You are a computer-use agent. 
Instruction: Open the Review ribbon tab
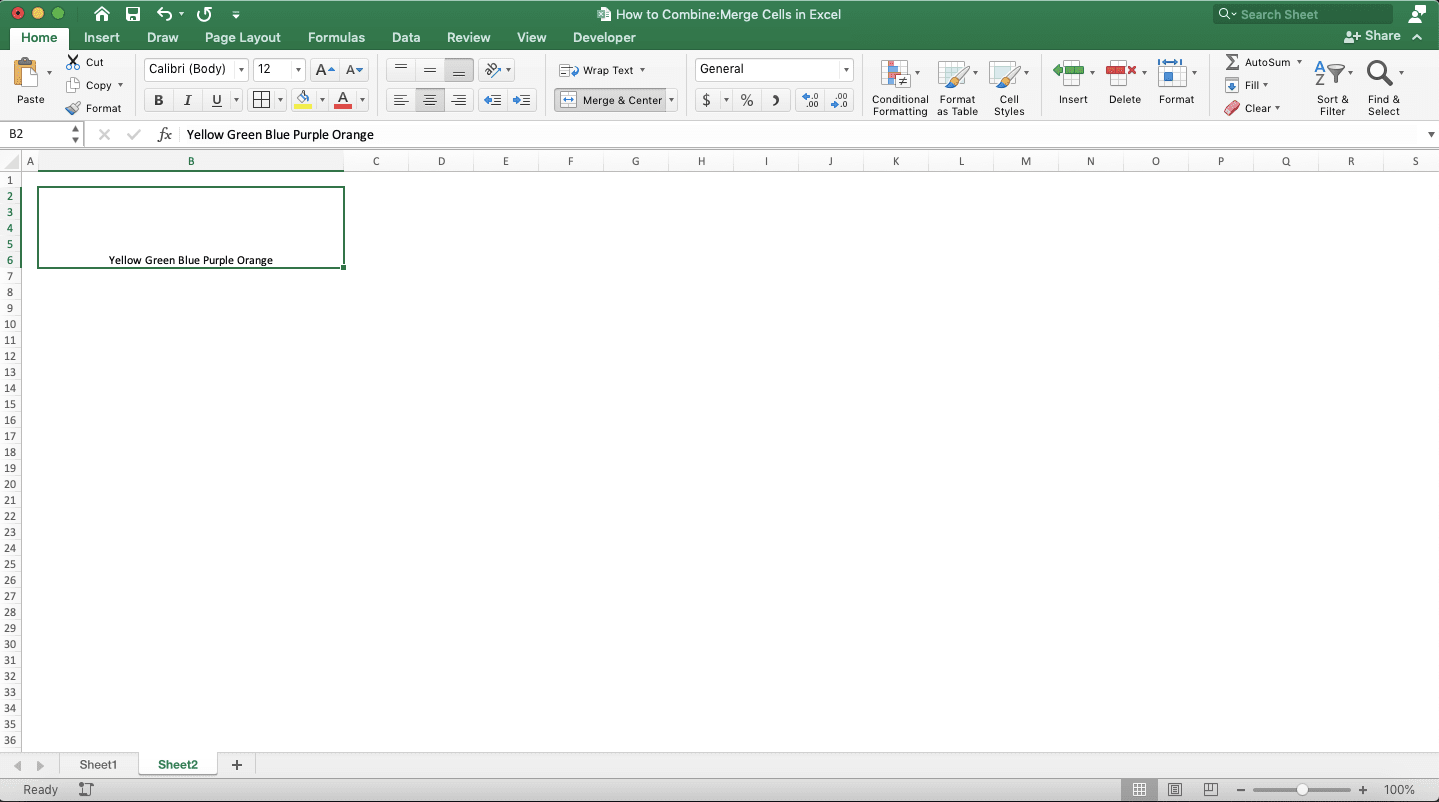pos(468,37)
